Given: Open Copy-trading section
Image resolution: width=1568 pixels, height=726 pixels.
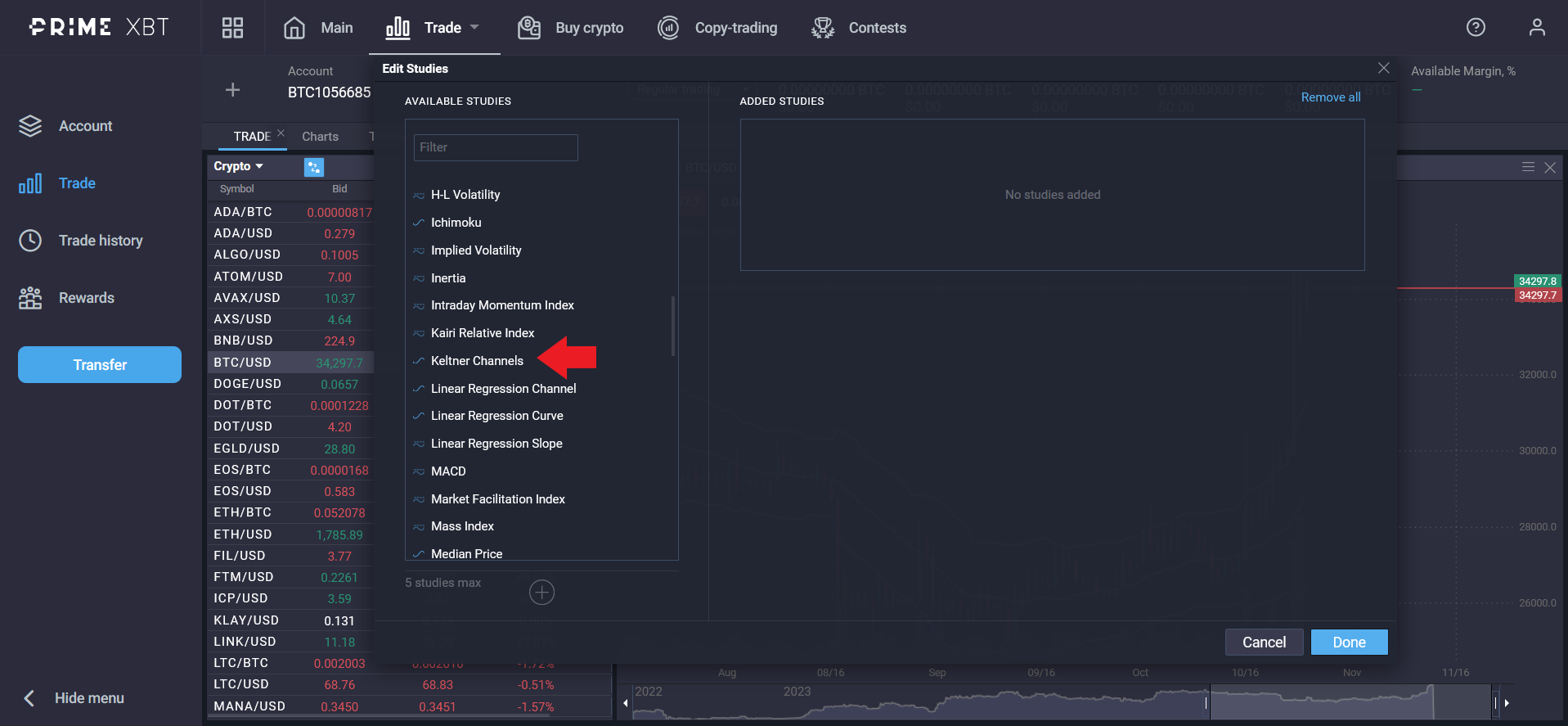Looking at the screenshot, I should (717, 28).
